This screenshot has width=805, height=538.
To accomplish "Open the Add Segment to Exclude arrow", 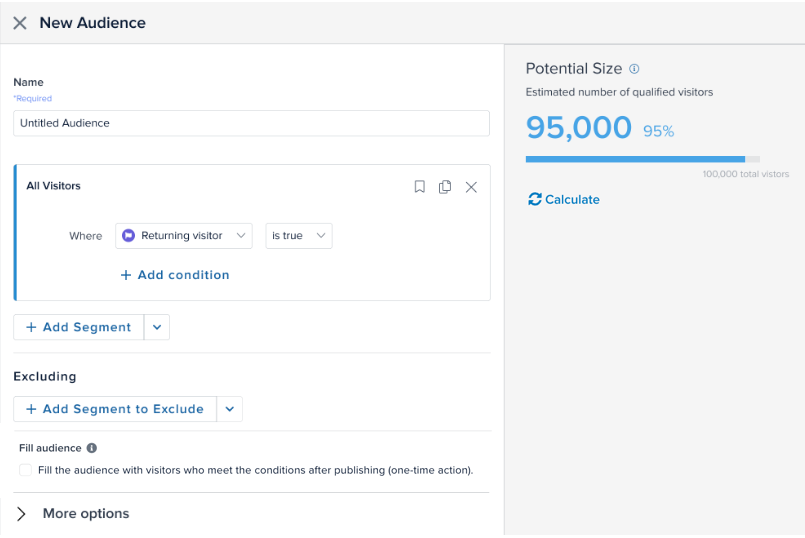I will point(229,409).
